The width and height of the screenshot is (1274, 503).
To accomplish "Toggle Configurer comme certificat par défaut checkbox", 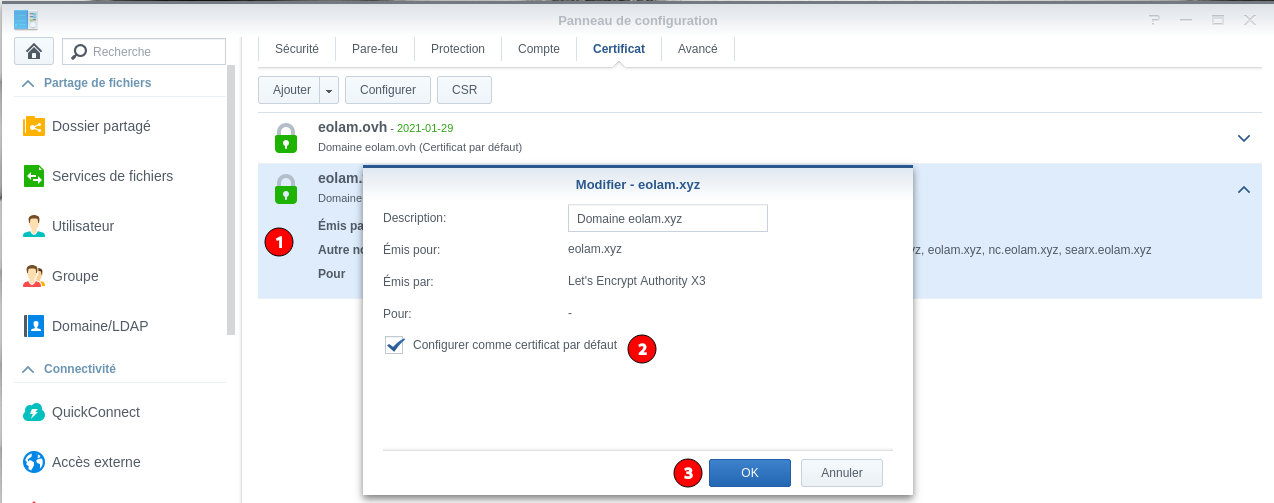I will (395, 345).
